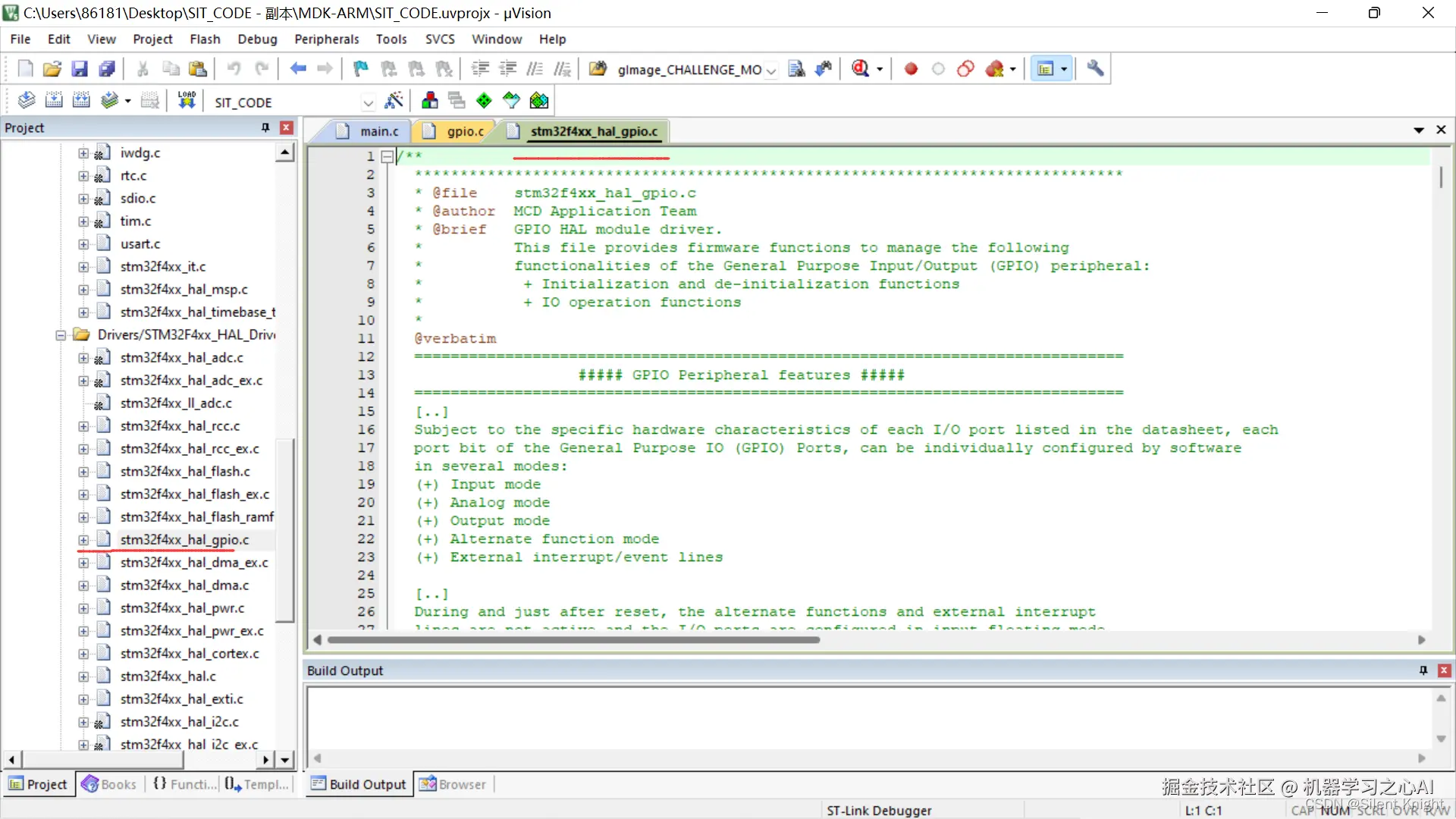Click Start/Stop Debug Session icon
Screen dimensions: 1456x819
point(860,69)
